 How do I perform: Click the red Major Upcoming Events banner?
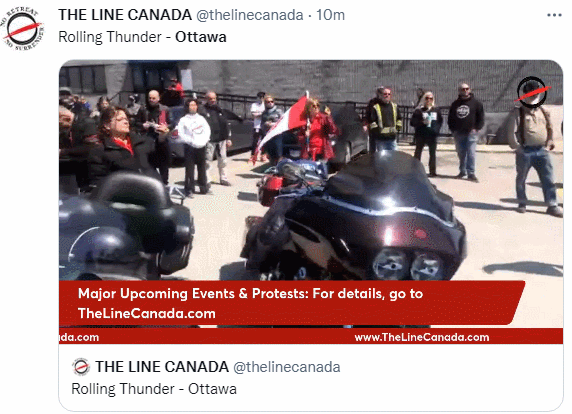click(292, 303)
